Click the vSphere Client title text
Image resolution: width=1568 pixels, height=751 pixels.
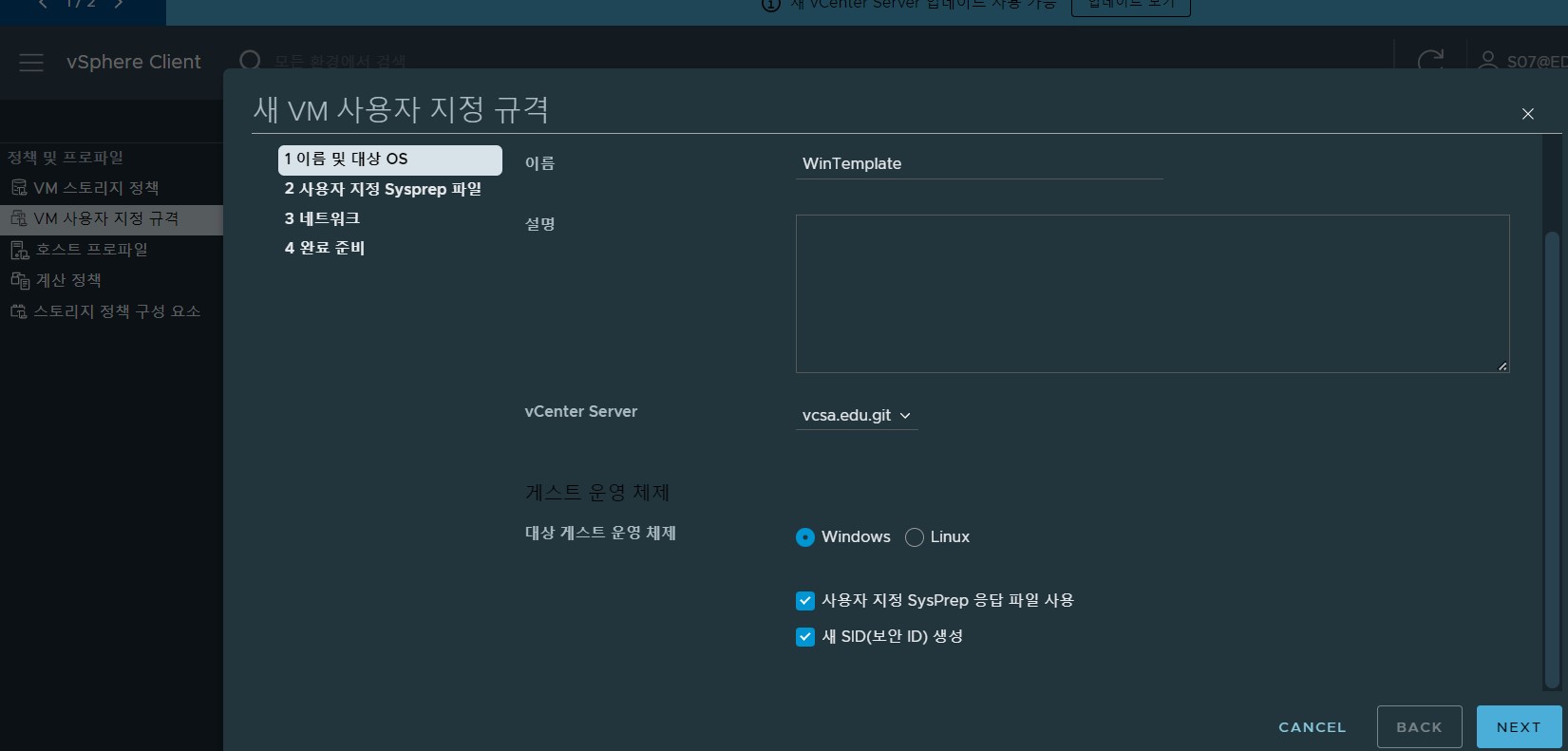coord(134,62)
